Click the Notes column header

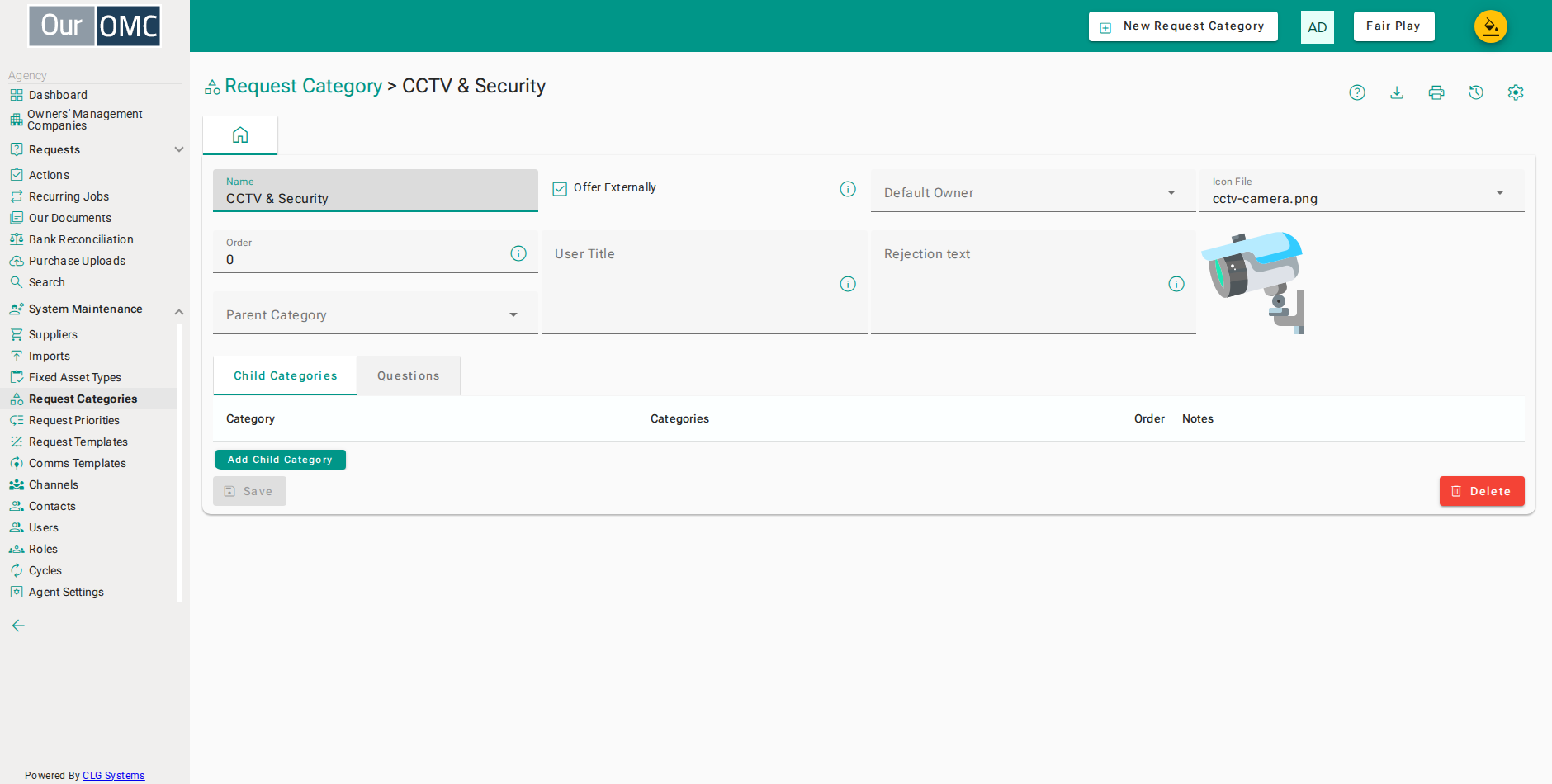pos(1197,419)
